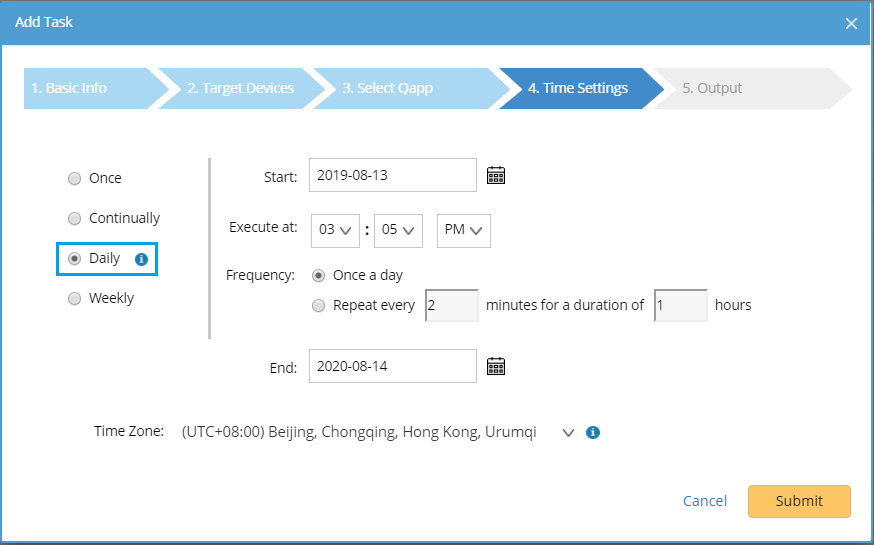Select the Weekly schedule option

tap(74, 299)
